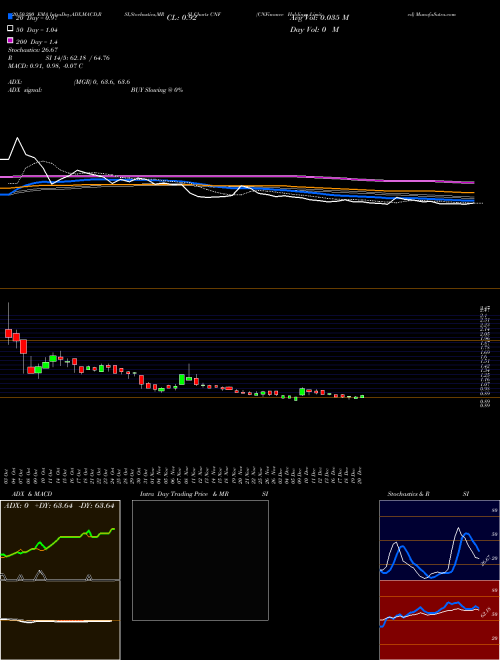Click inside the empty intraday price chart box

point(200,560)
